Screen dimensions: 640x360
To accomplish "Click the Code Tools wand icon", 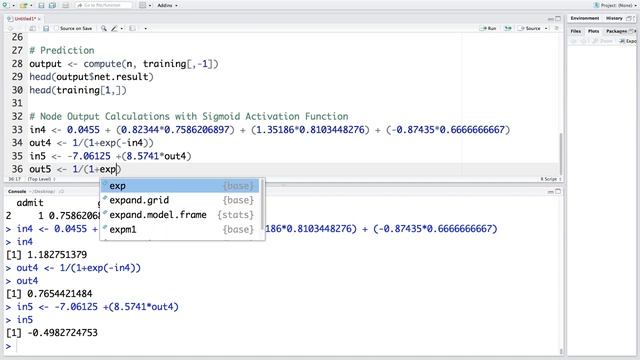I will (x=114, y=28).
